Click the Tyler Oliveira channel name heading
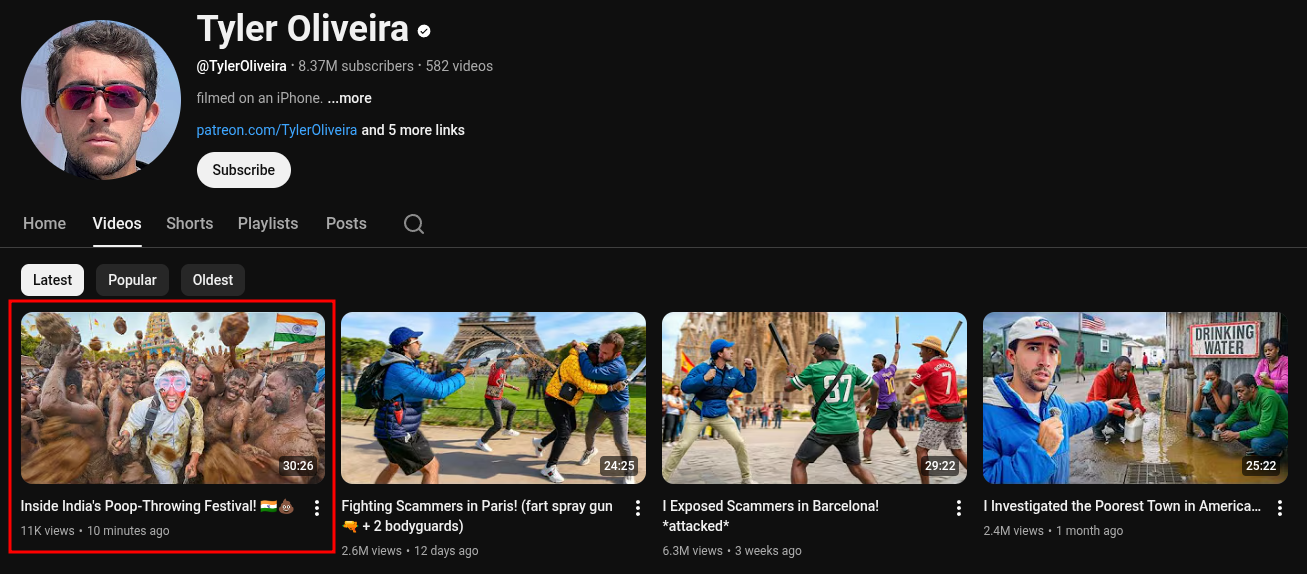1307x574 pixels. click(x=303, y=29)
